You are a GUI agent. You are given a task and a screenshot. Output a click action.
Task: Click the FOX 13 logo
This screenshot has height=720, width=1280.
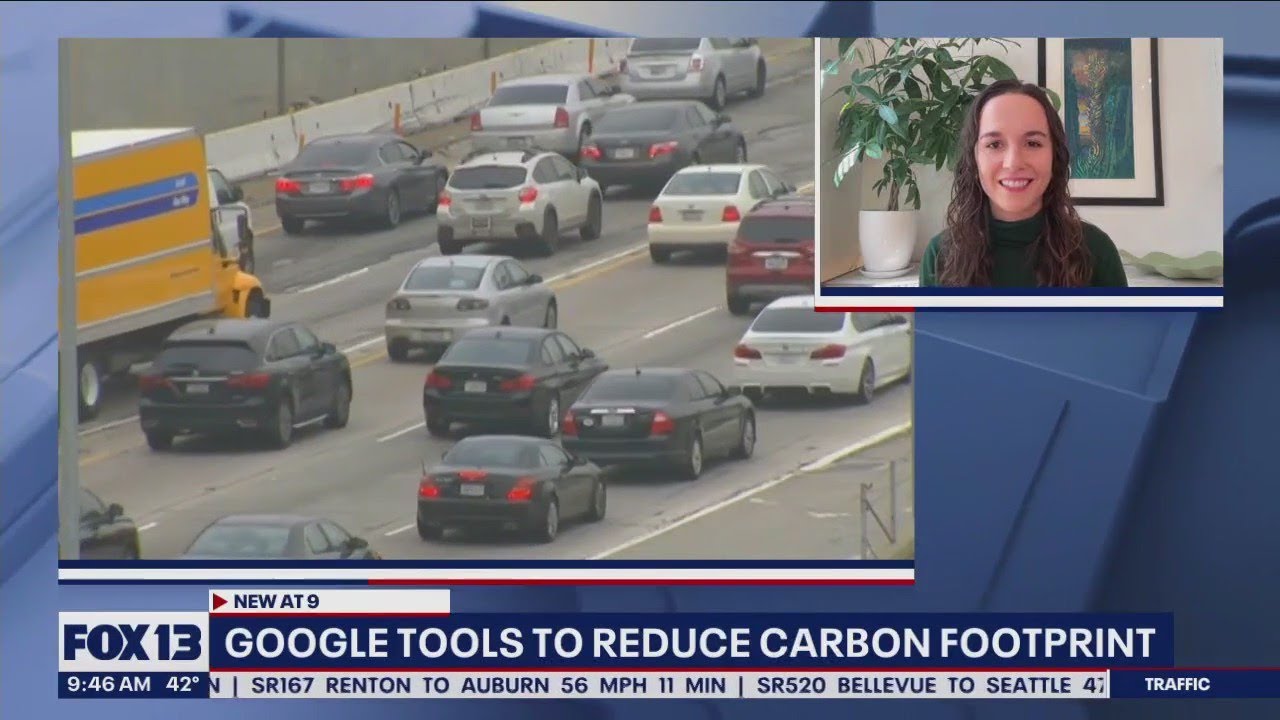[x=133, y=642]
